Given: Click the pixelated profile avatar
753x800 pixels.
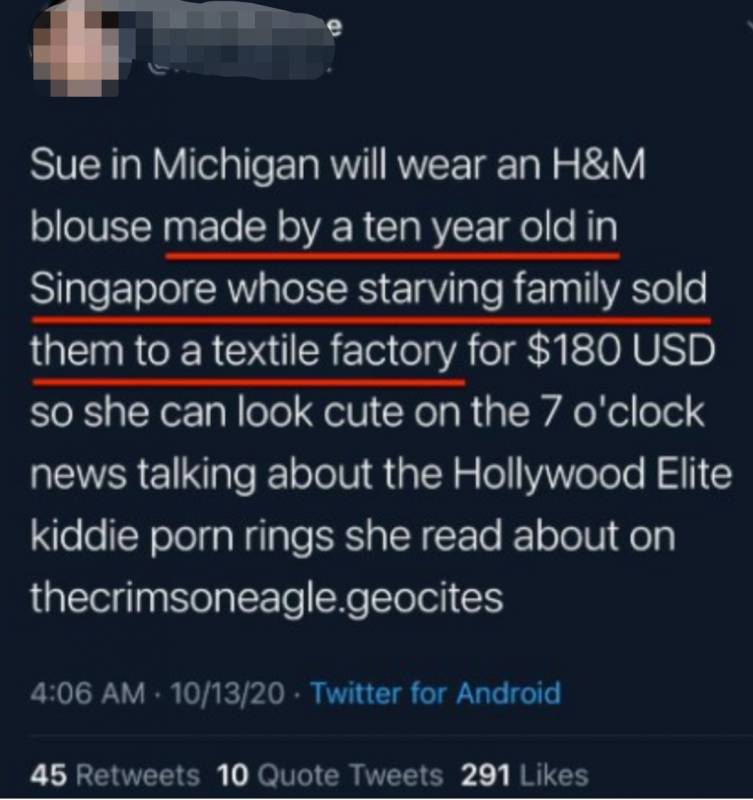Looking at the screenshot, I should tap(77, 48).
